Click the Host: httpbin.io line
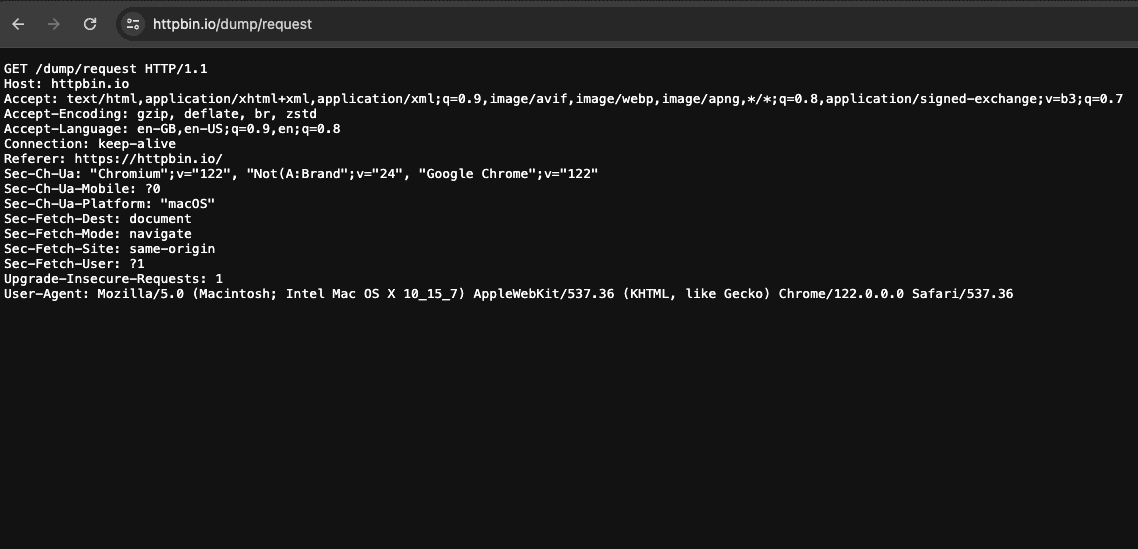 [67, 84]
